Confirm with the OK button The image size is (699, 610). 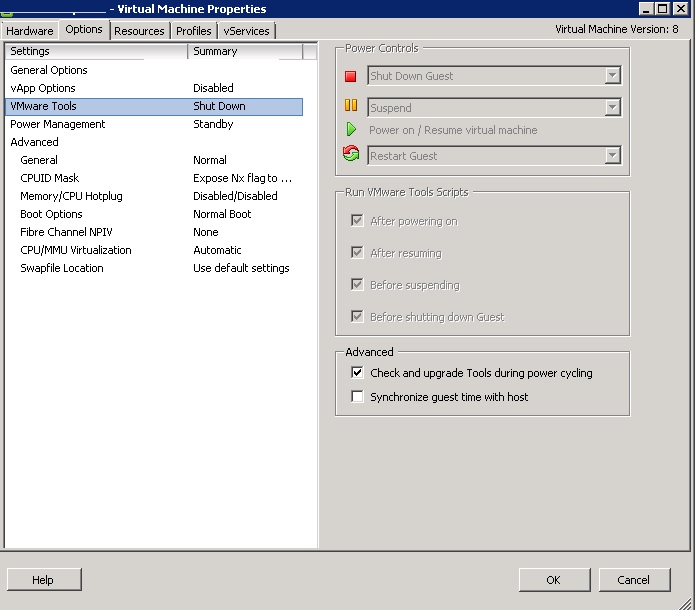point(554,580)
